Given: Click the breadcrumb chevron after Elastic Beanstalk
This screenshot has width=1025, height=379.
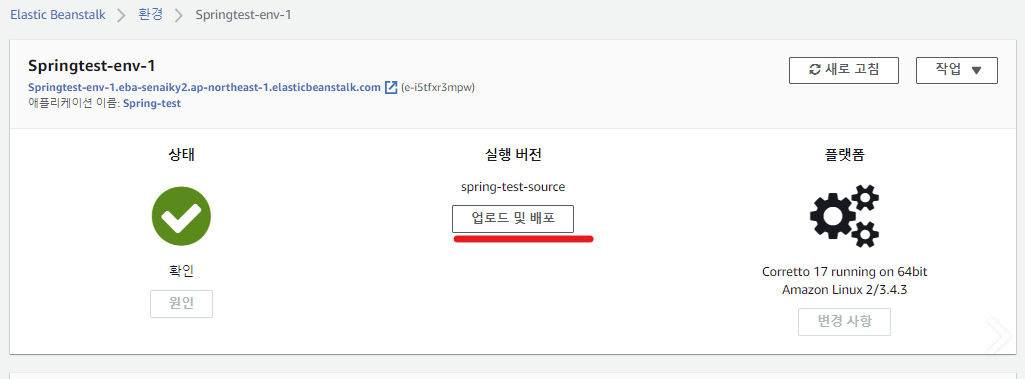Looking at the screenshot, I should click(x=121, y=16).
